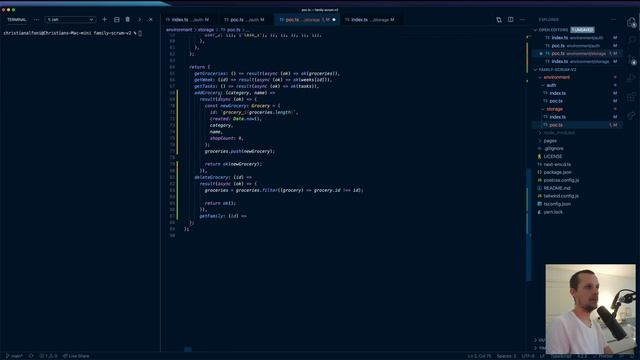Open index.ts environment/auth in Open Editors
Screen dimensions: 640x360
(578, 38)
